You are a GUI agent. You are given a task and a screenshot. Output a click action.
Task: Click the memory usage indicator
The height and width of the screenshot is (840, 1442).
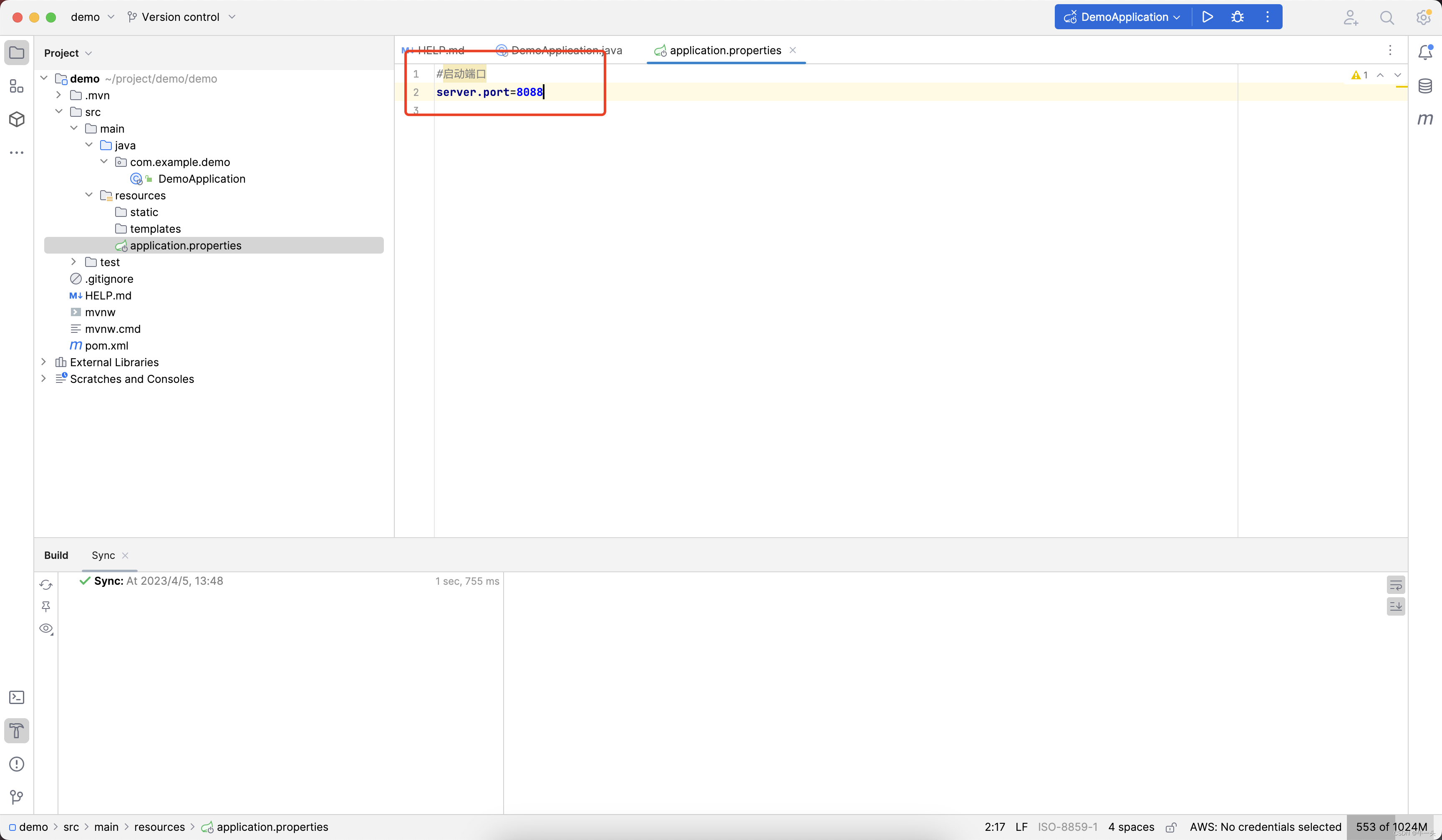(x=1391, y=827)
